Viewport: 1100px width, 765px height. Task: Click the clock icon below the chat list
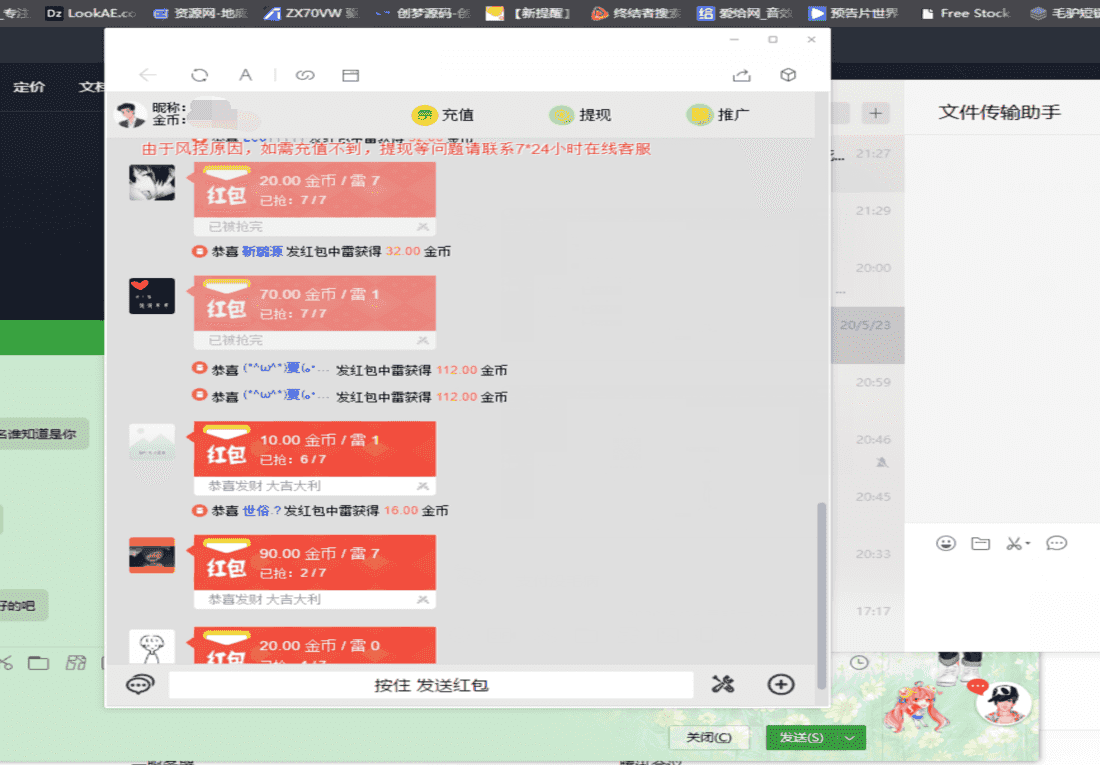pyautogui.click(x=859, y=663)
